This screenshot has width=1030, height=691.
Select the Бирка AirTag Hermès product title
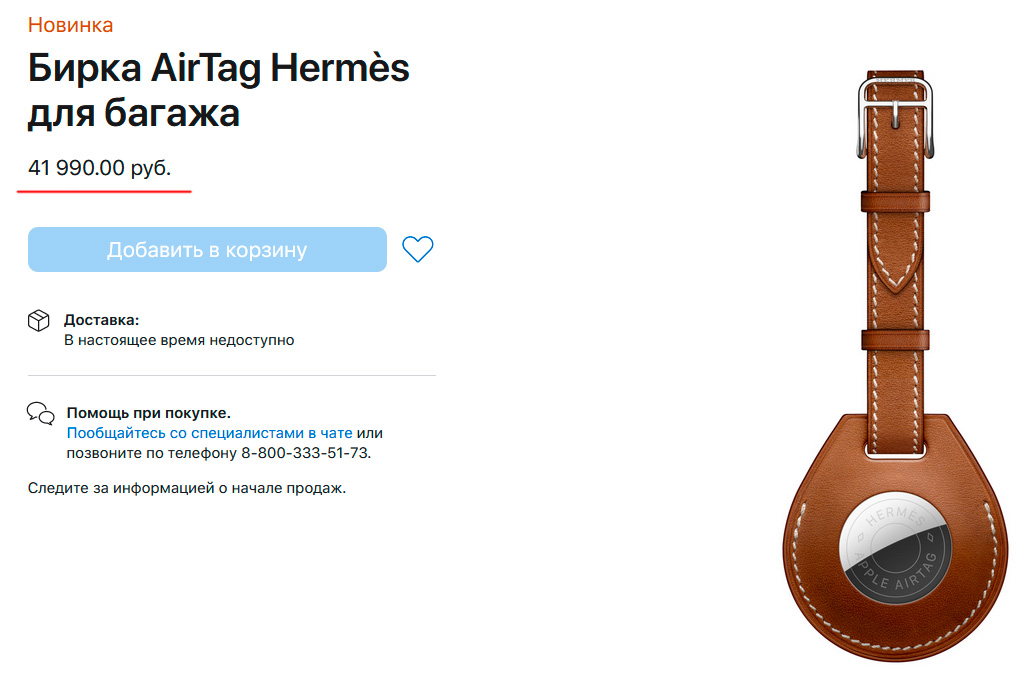(218, 68)
